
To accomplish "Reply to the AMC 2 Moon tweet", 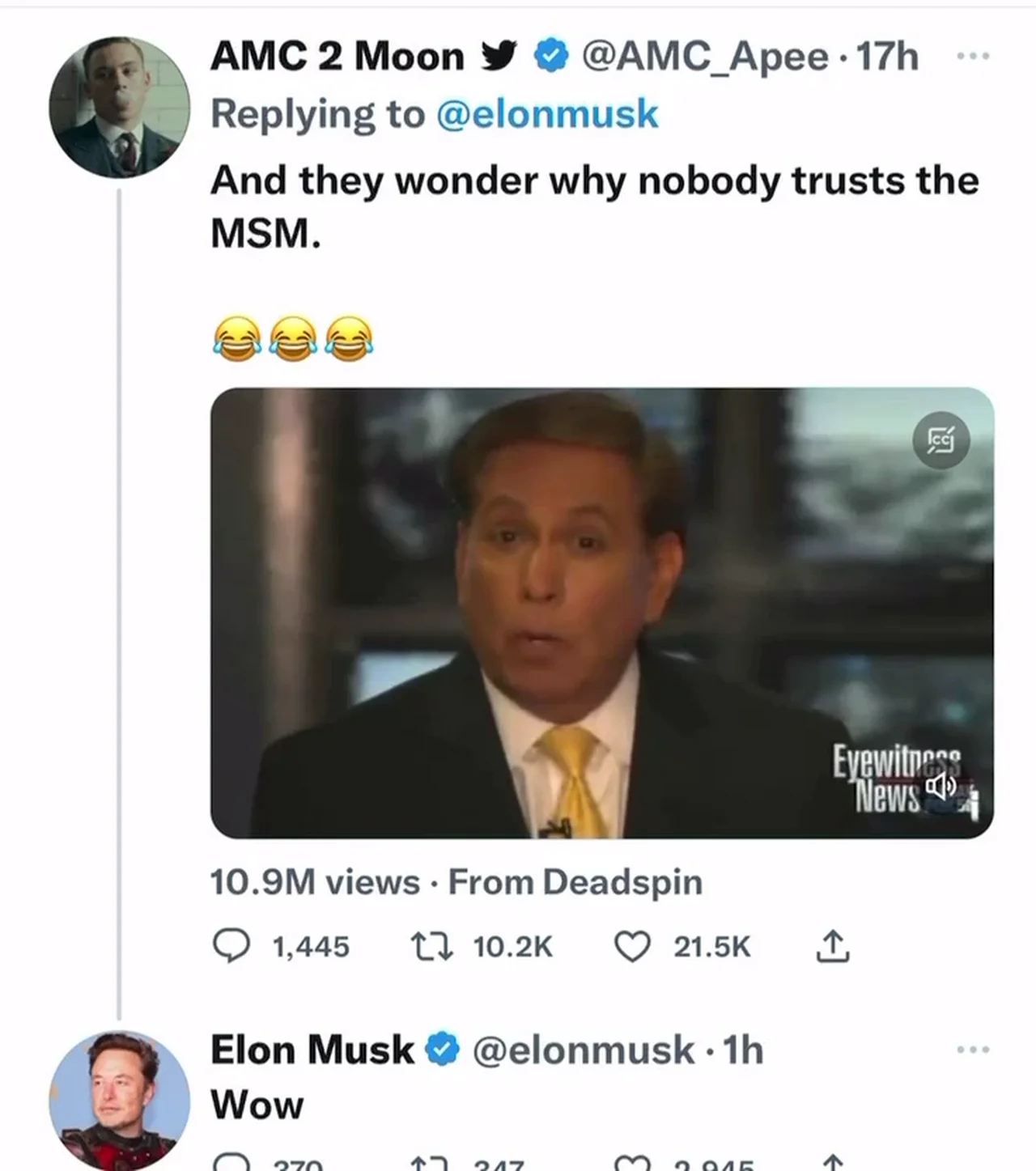I will tap(231, 946).
